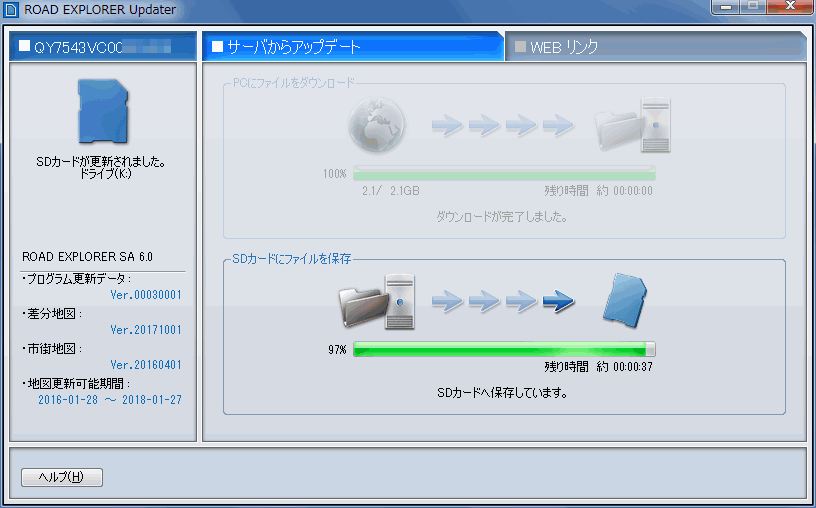The image size is (816, 508).
Task: Click the large blue SD card icon in left panel
Action: (103, 111)
